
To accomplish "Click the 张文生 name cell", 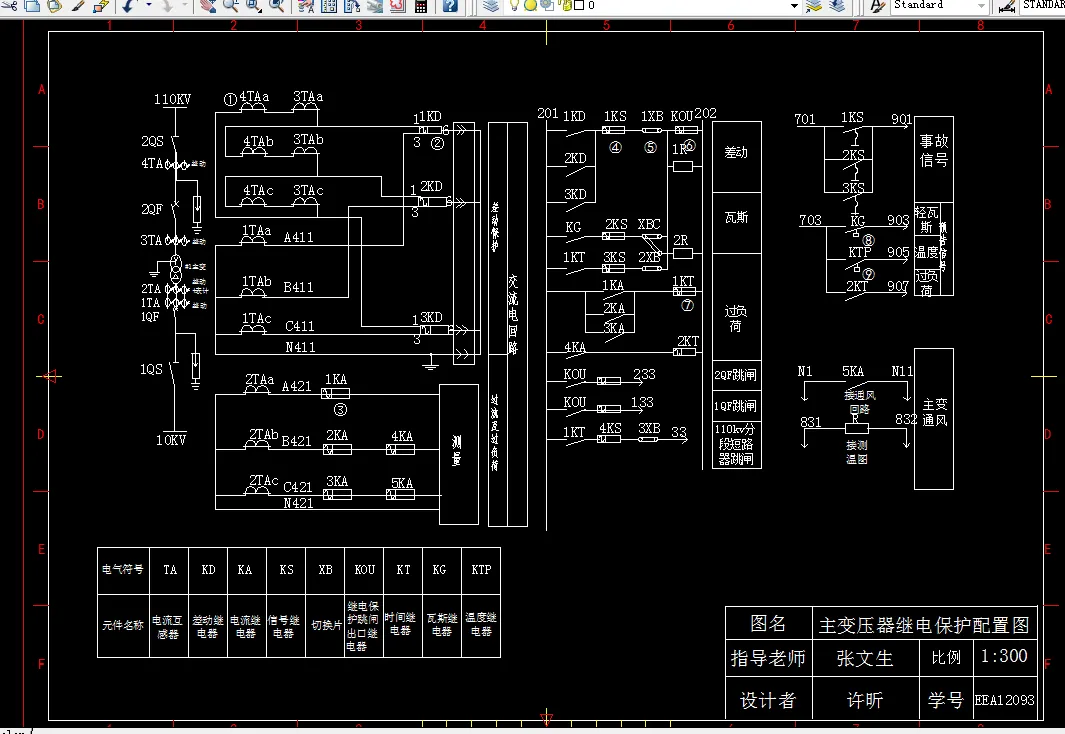I will (x=865, y=658).
